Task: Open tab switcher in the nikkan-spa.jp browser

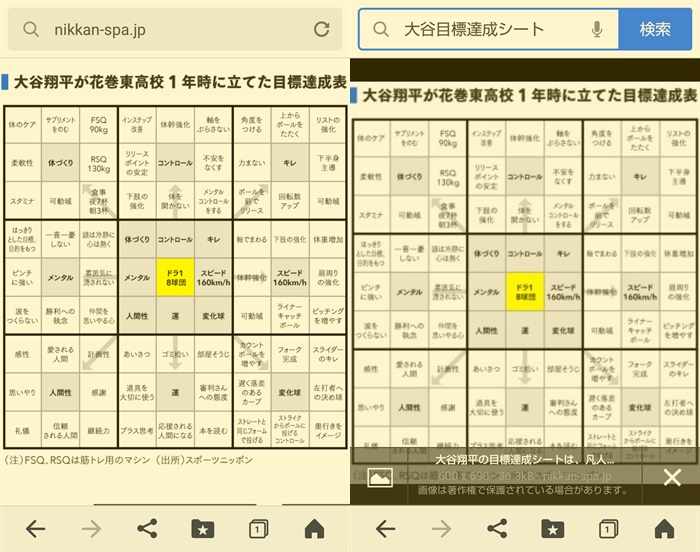Action: [x=257, y=527]
